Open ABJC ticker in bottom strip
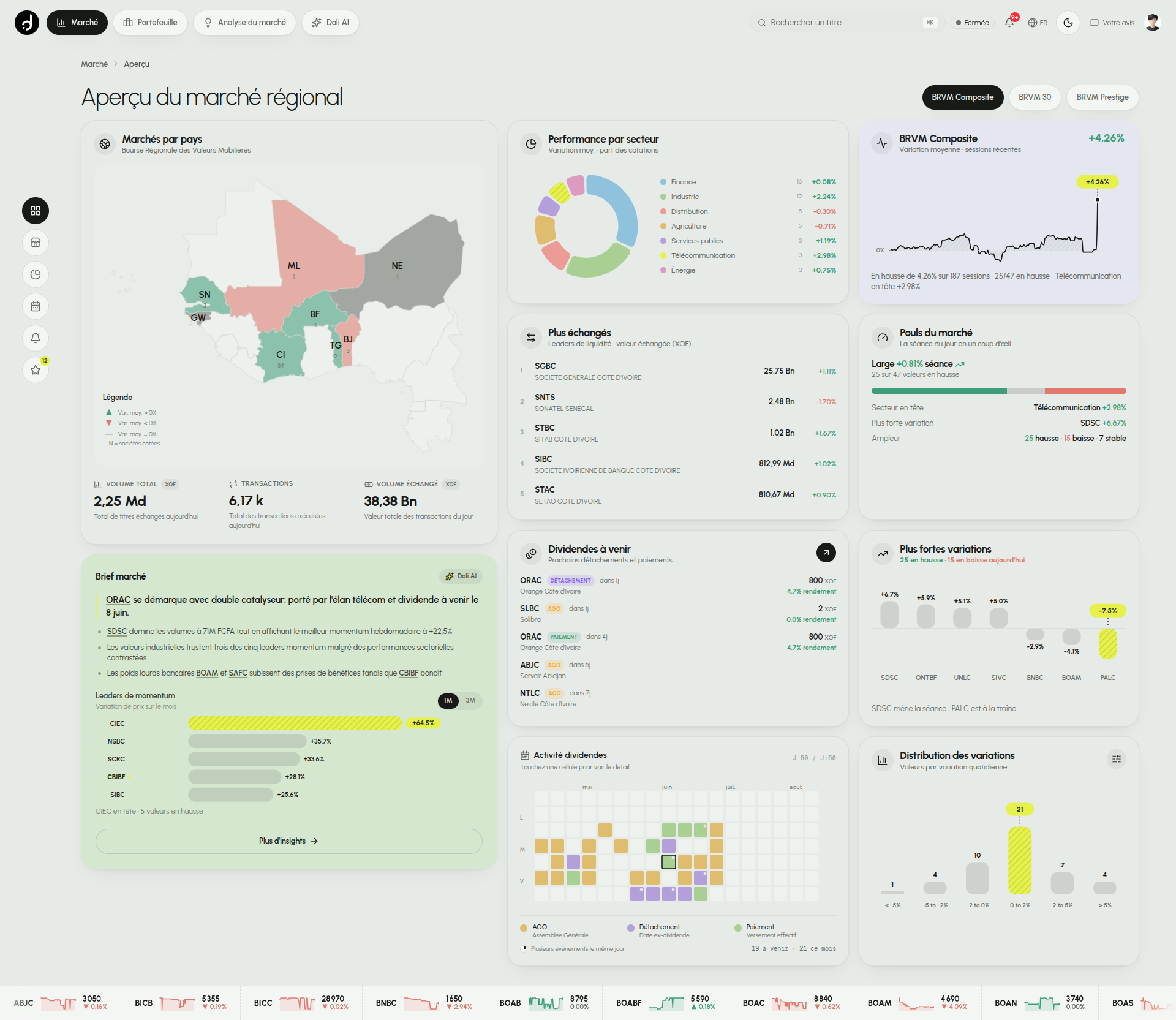Viewport: 1176px width, 1020px height. [61, 1003]
